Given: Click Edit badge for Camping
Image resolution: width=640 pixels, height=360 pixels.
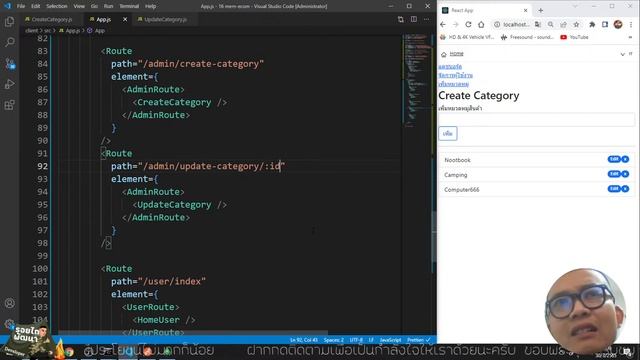Looking at the screenshot, I should click(x=614, y=174).
